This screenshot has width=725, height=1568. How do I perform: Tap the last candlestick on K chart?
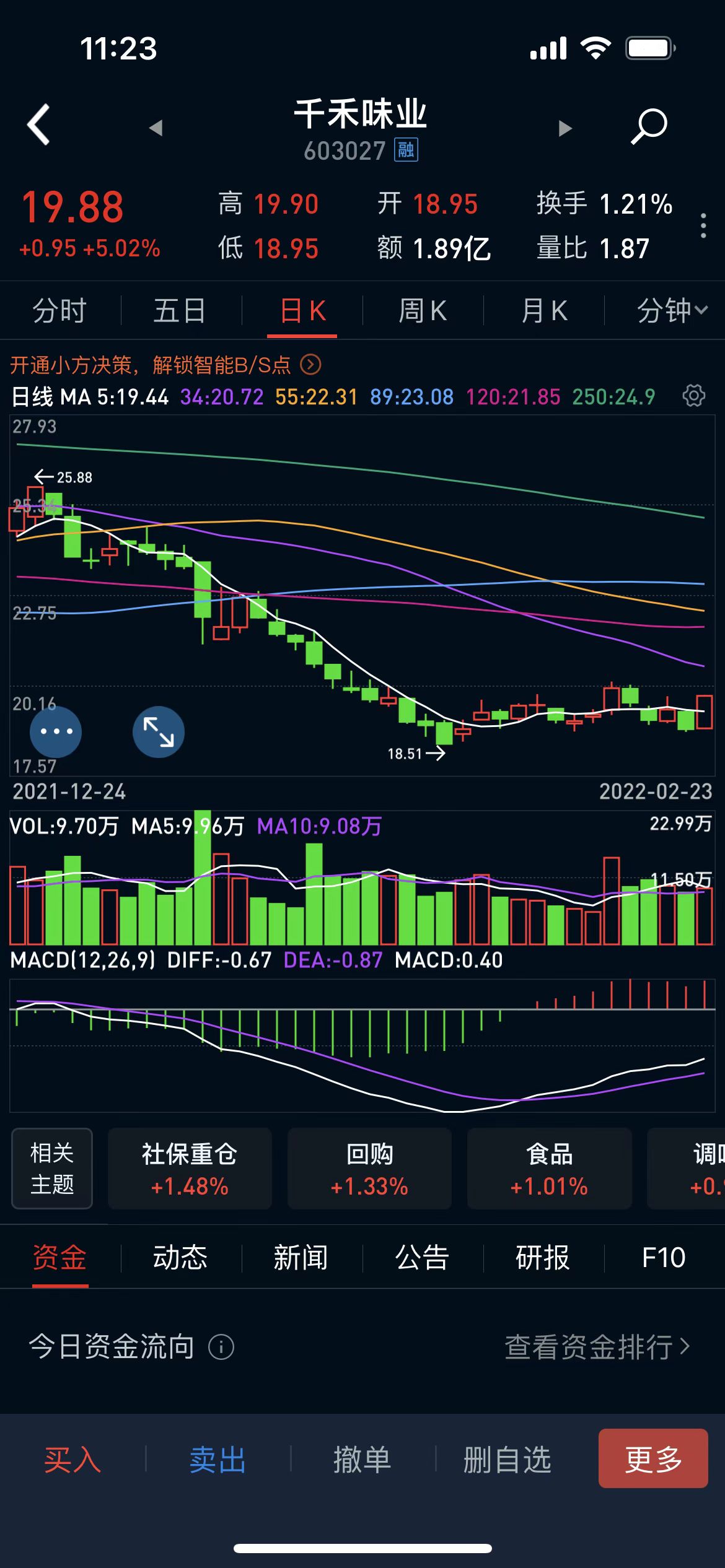click(704, 712)
